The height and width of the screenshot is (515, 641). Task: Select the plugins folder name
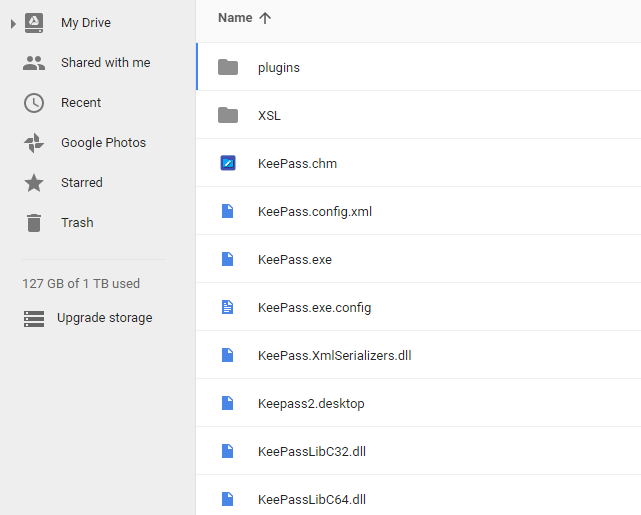tap(279, 67)
